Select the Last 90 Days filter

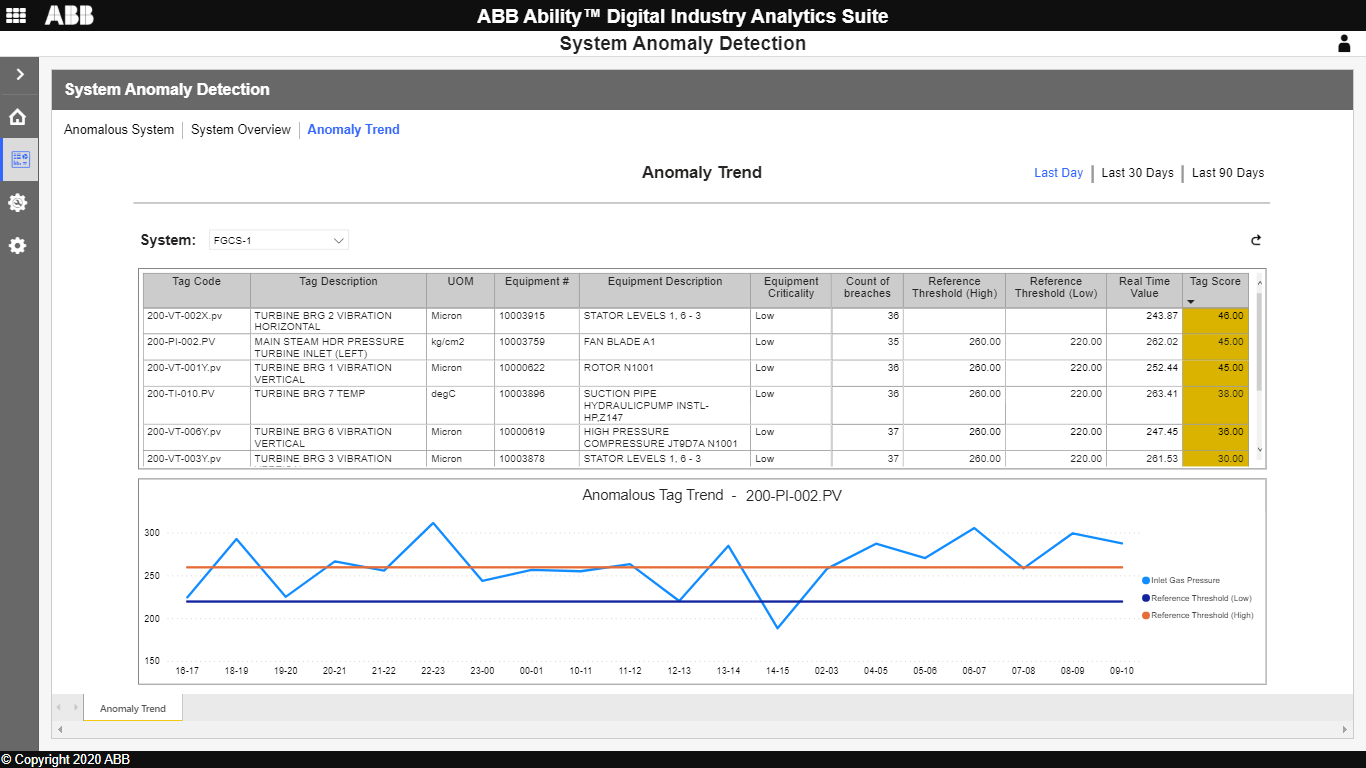pos(1228,172)
